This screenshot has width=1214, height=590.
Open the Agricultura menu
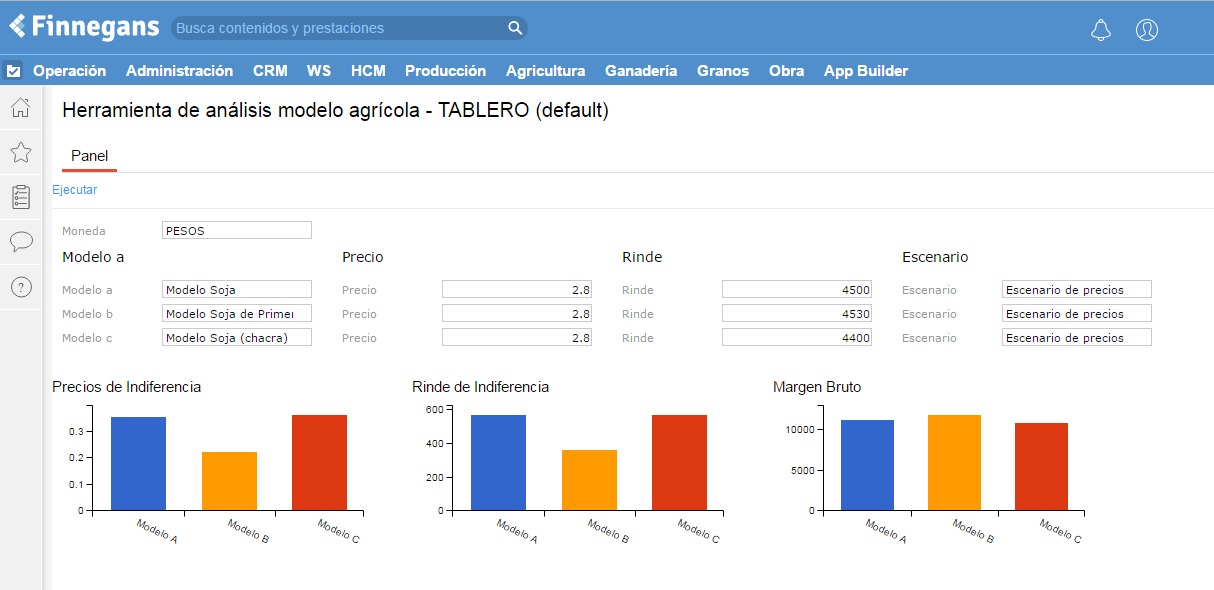point(545,71)
